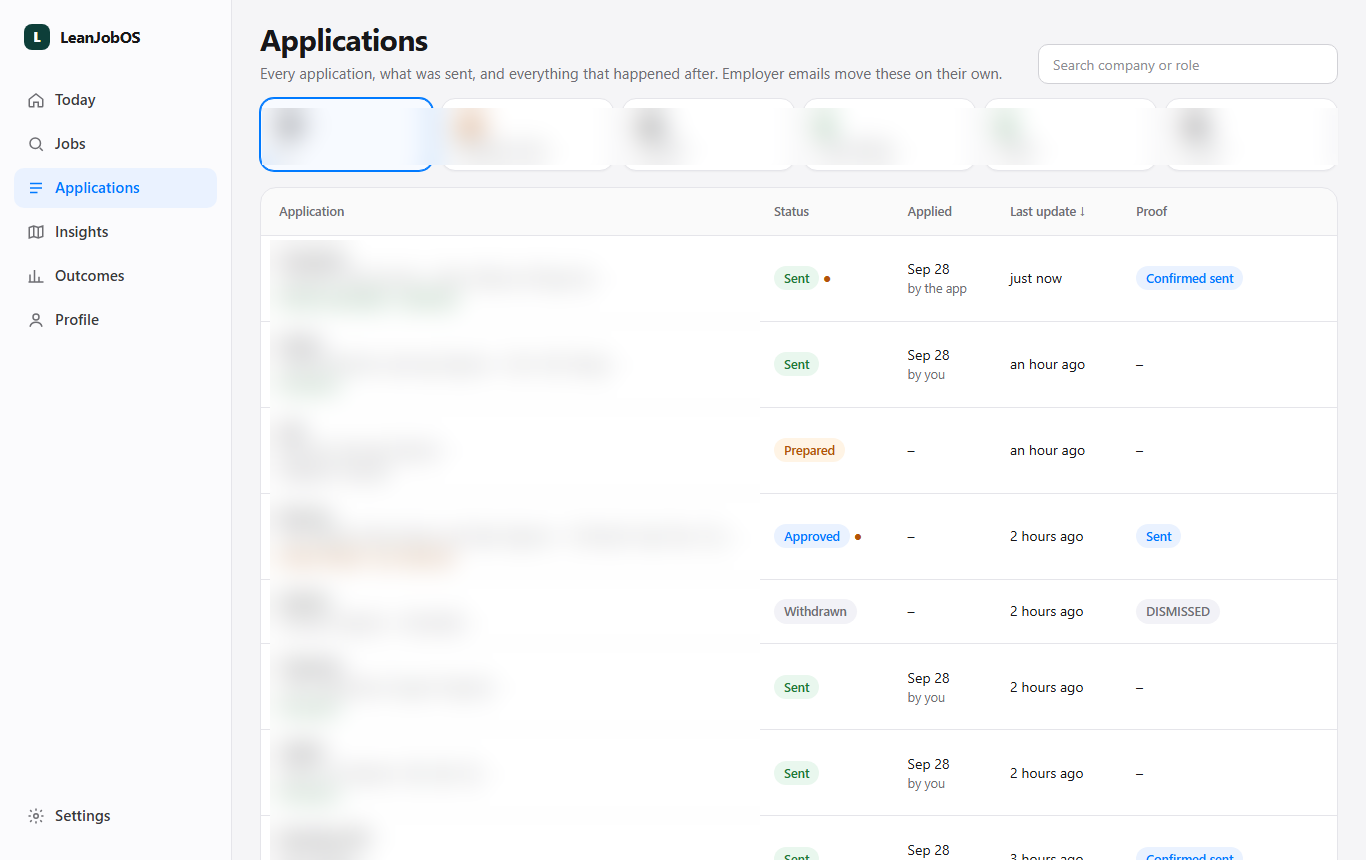This screenshot has width=1366, height=860.
Task: Click the Proof column header
Action: 1151,212
